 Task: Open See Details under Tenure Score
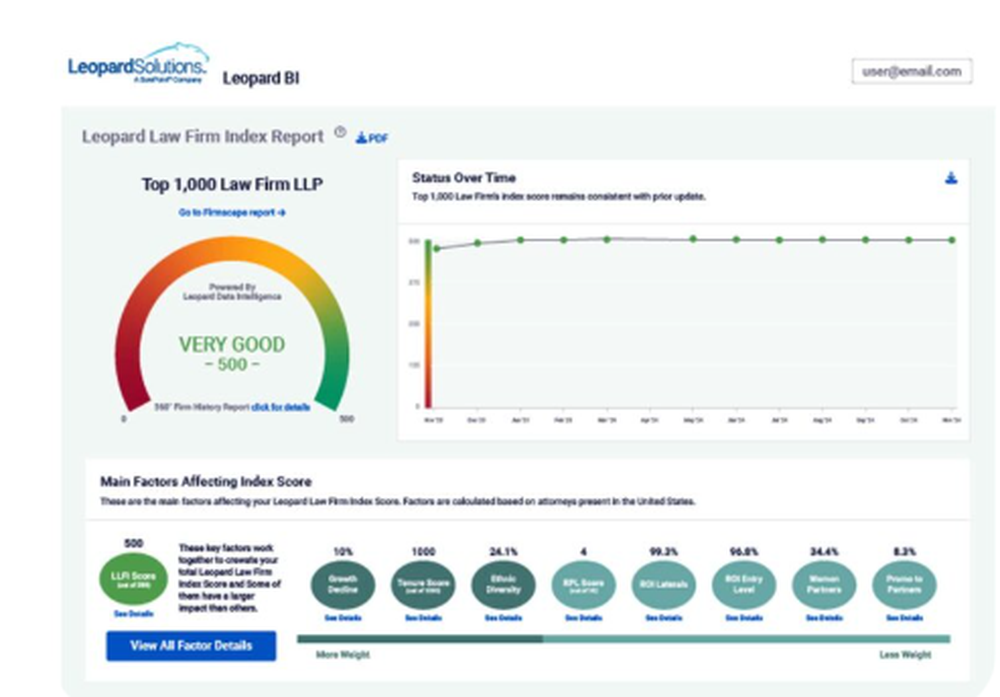click(423, 618)
